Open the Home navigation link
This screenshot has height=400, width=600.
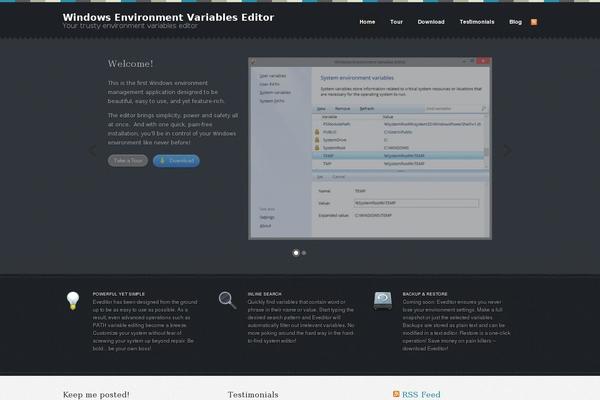[x=367, y=22]
